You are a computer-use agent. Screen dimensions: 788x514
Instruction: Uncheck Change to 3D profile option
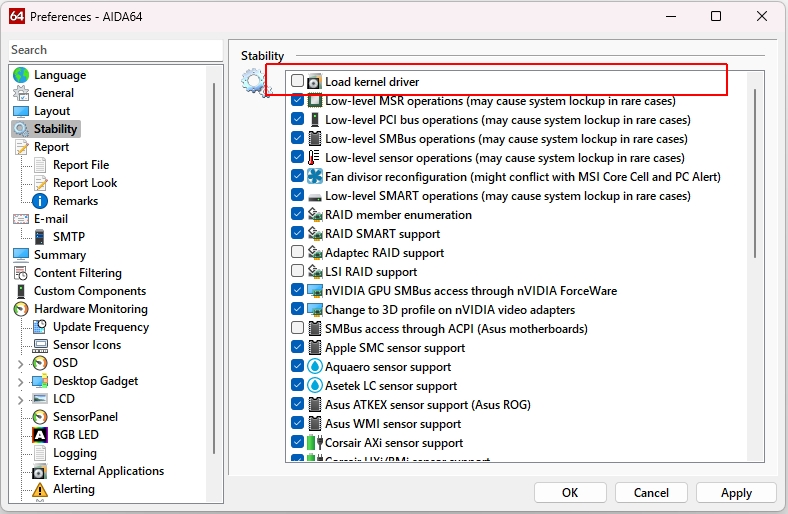pyautogui.click(x=298, y=309)
